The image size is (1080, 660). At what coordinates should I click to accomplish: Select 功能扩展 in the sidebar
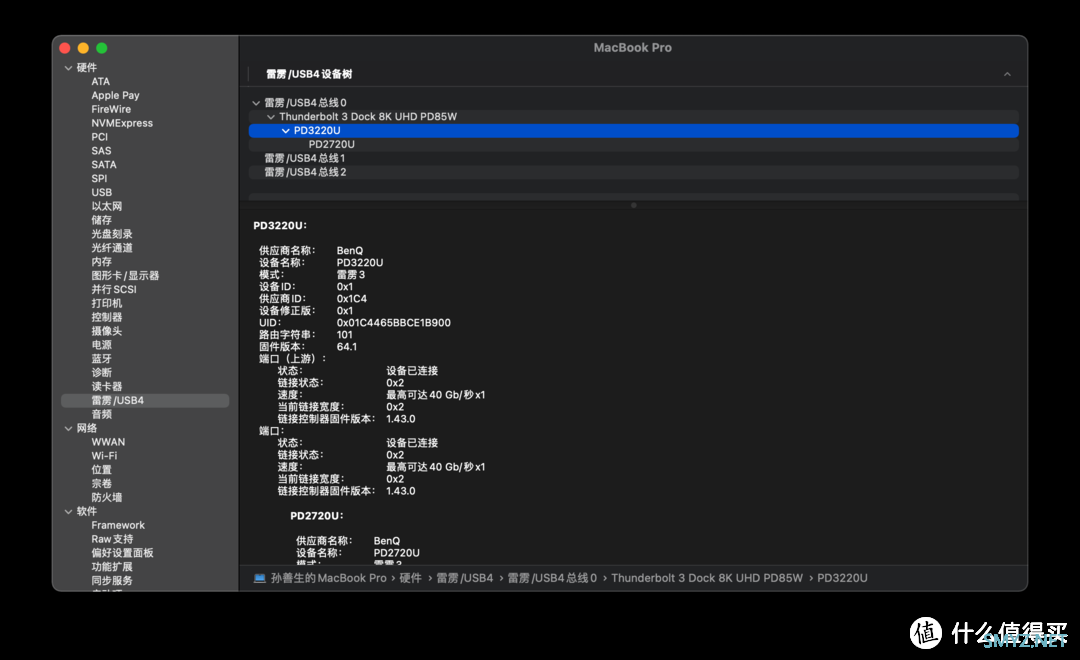click(112, 566)
